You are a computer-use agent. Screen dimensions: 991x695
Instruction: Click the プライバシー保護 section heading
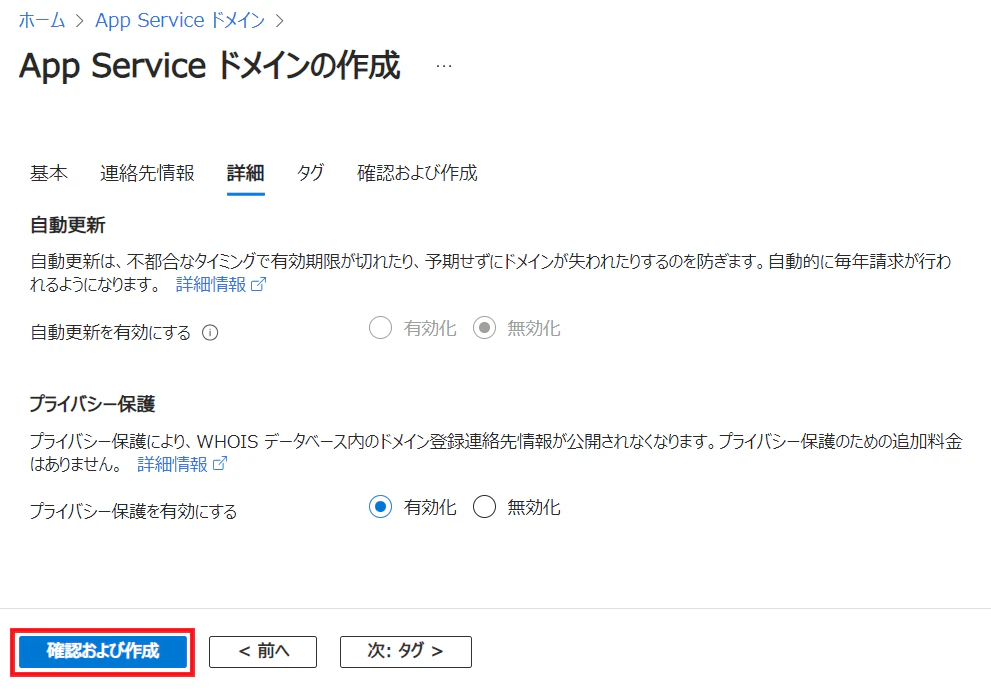click(x=92, y=404)
